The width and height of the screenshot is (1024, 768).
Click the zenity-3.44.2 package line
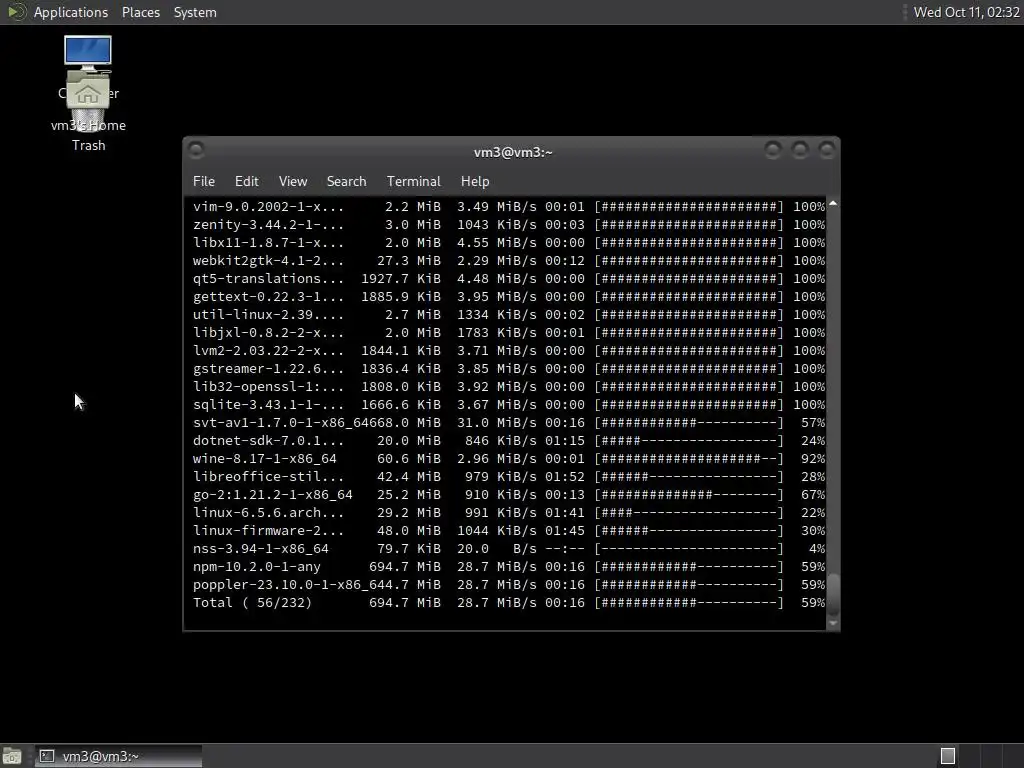[x=509, y=225]
